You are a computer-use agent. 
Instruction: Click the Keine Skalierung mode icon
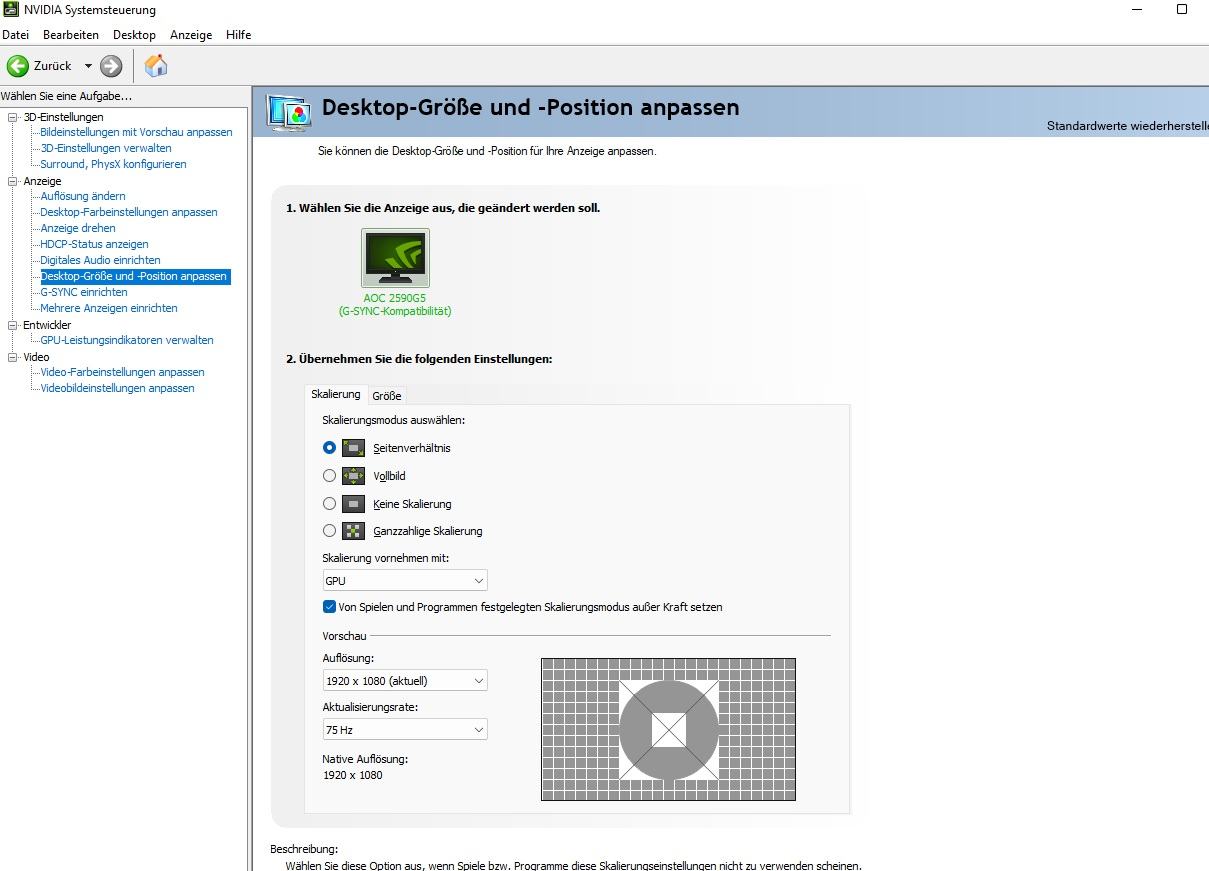pyautogui.click(x=354, y=504)
